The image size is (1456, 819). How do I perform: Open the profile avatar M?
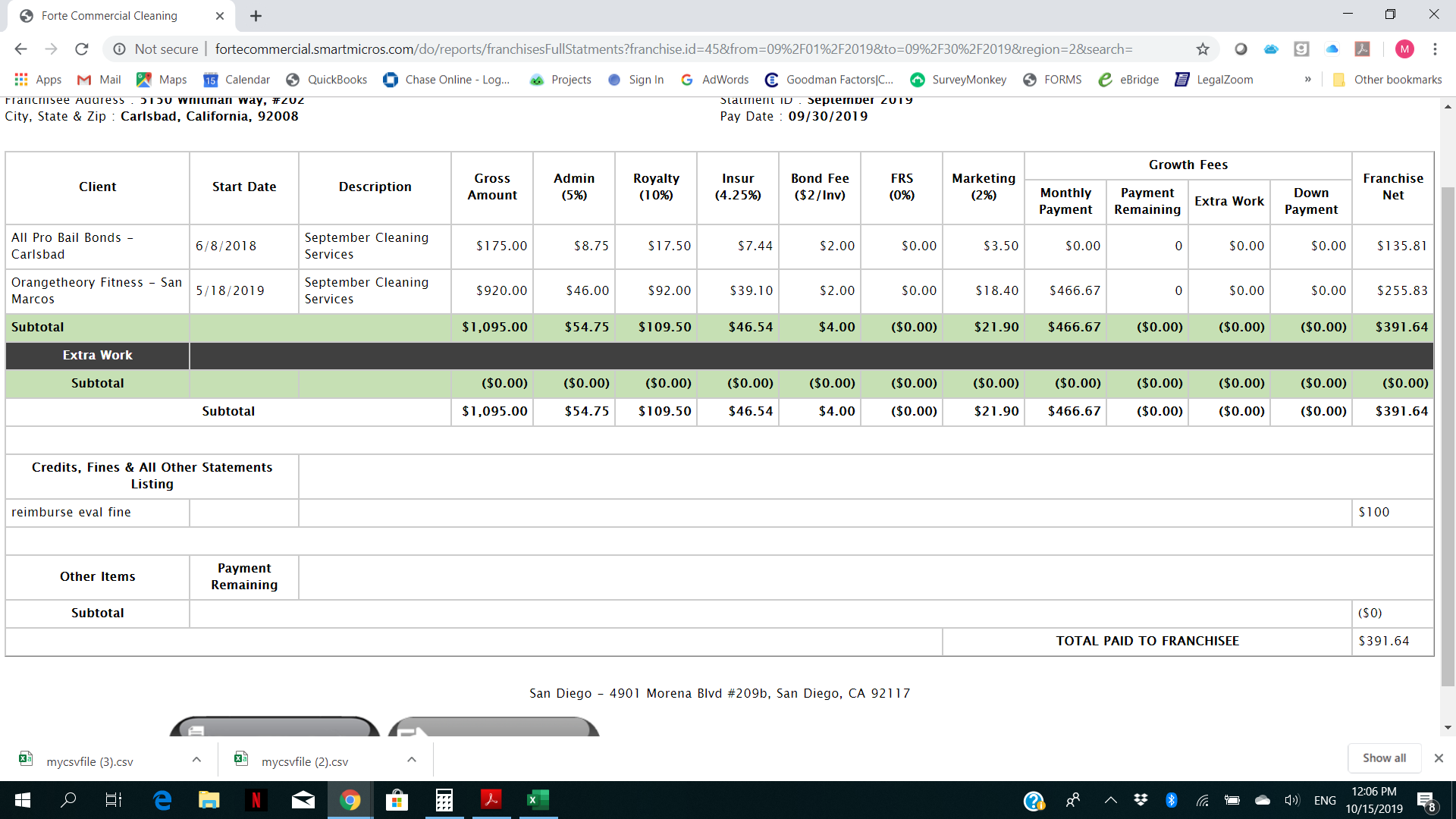1404,49
